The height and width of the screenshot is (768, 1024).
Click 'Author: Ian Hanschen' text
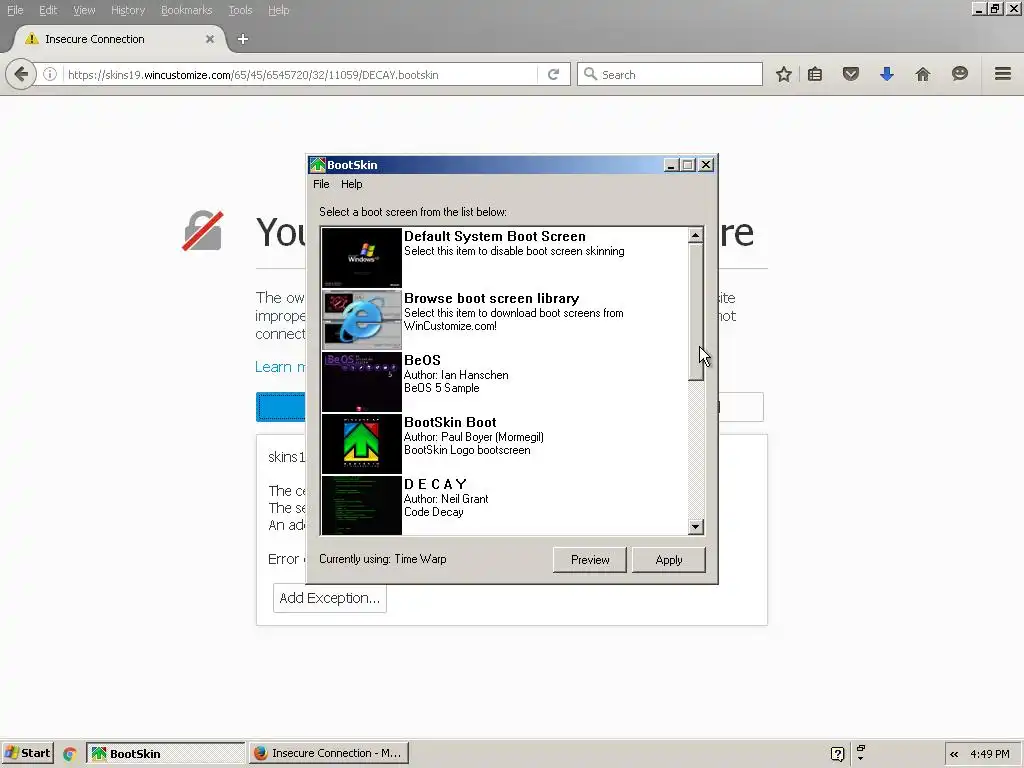click(456, 375)
